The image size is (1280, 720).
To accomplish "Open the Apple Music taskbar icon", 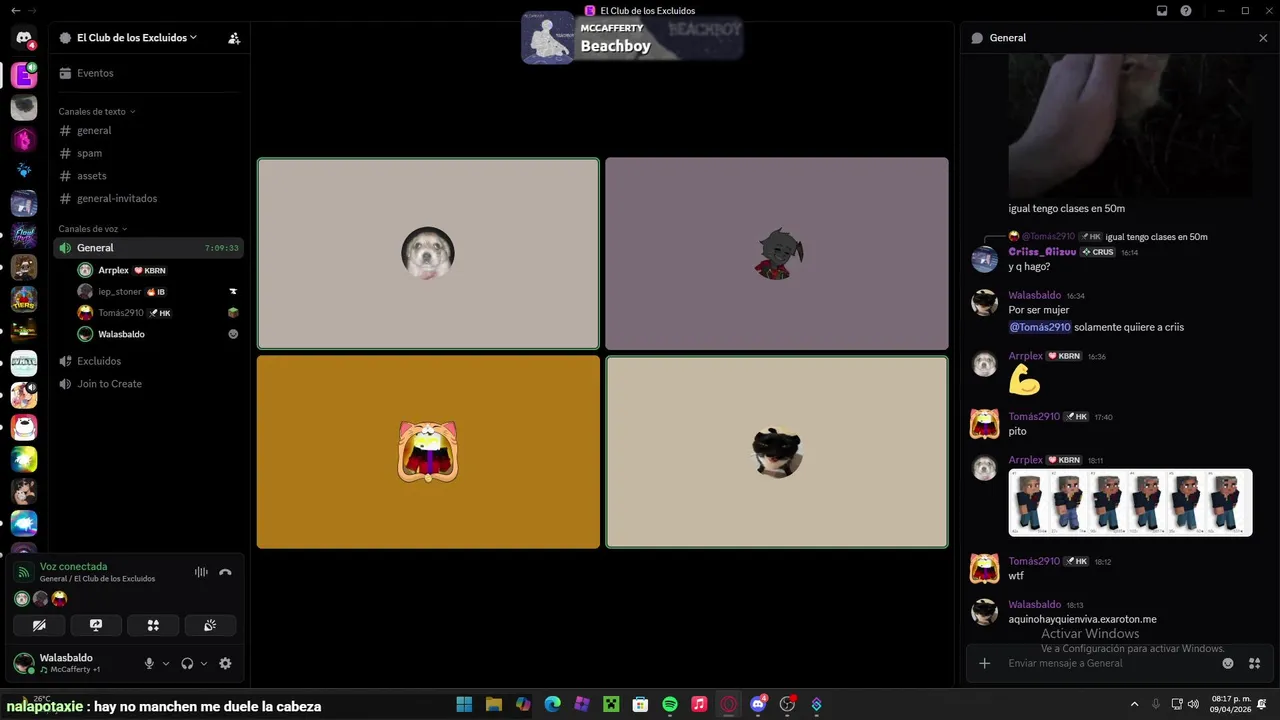I will pos(699,704).
